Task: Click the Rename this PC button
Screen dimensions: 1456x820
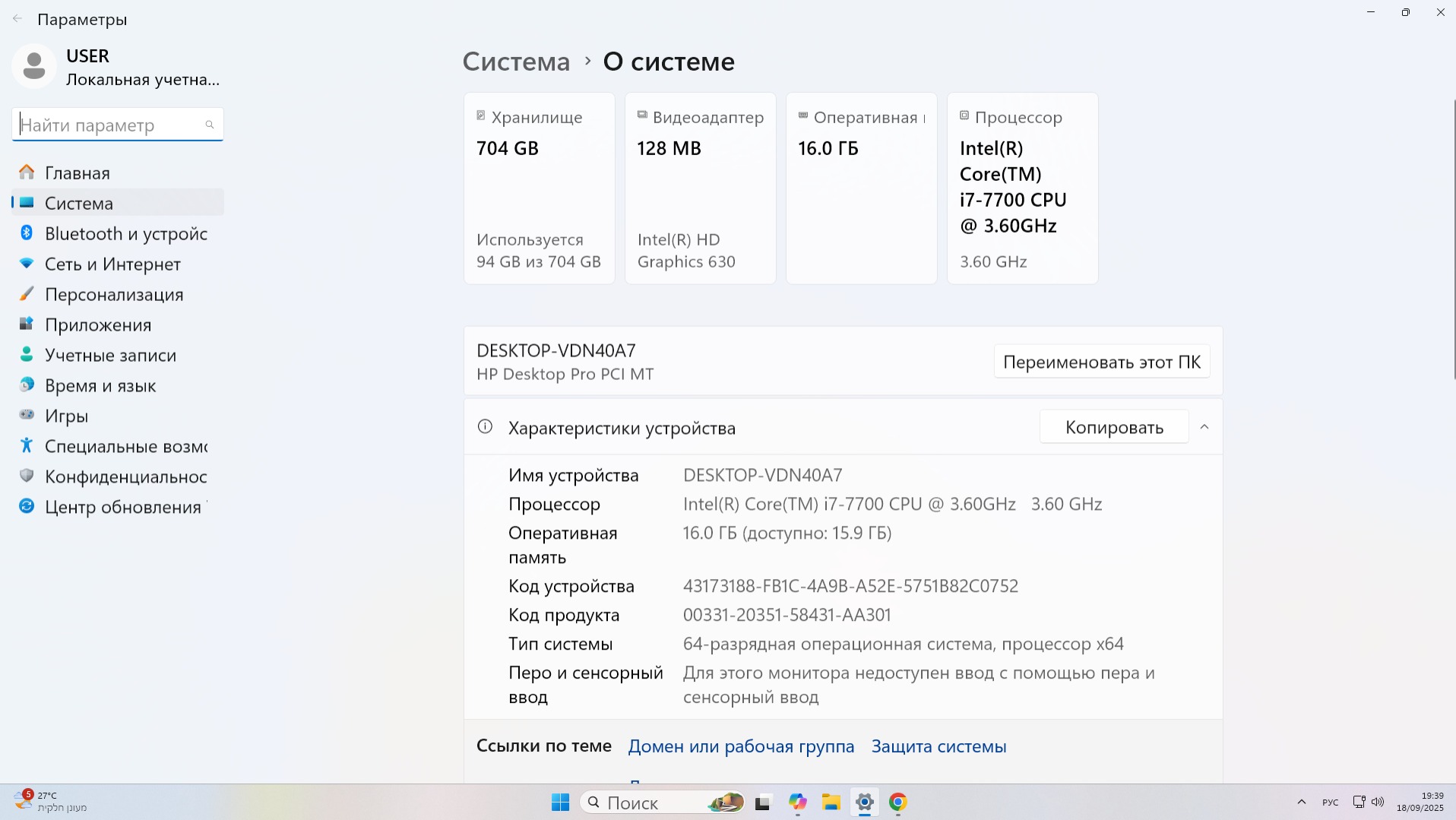Action: [1101, 362]
